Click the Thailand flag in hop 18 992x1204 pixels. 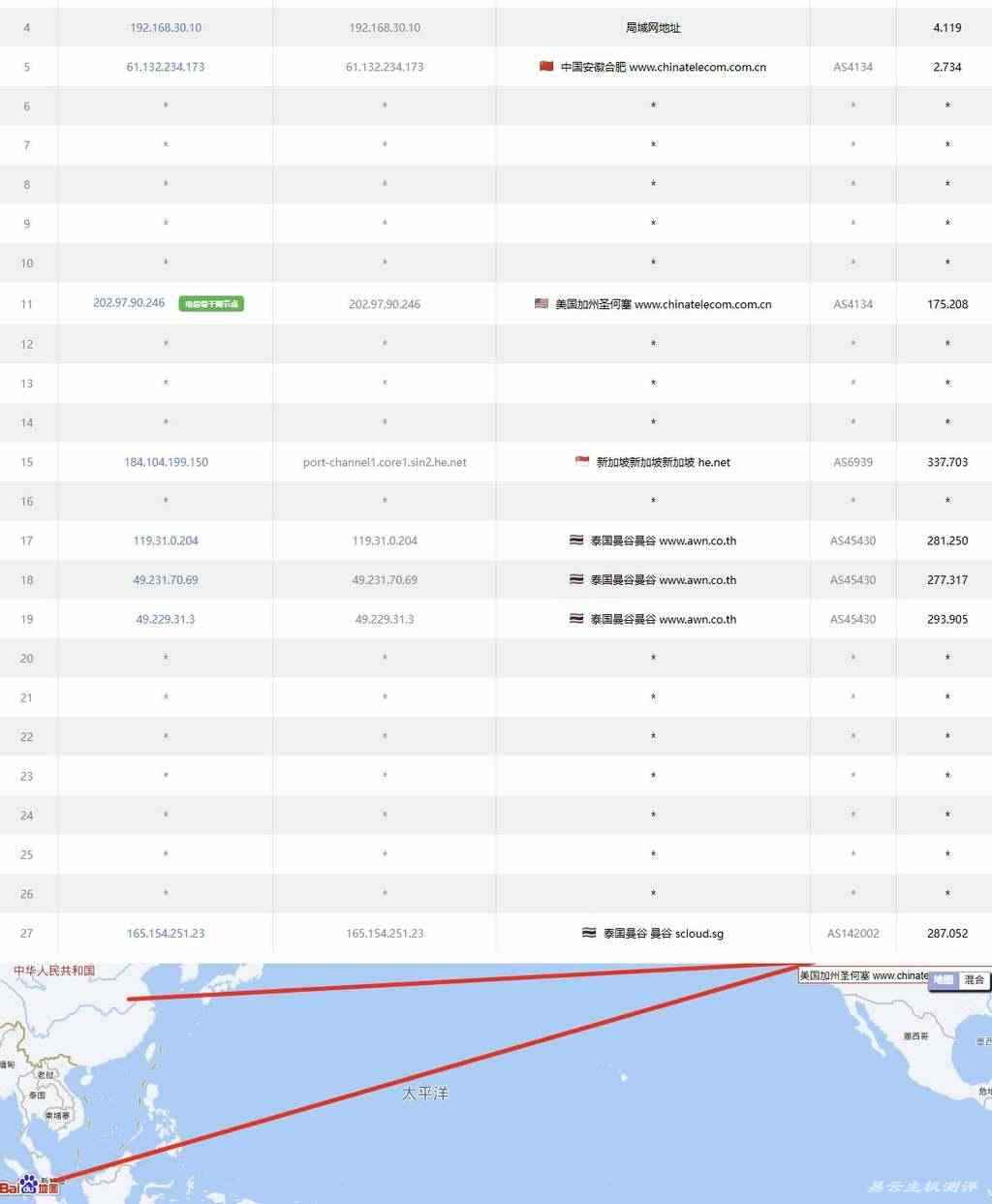(576, 579)
